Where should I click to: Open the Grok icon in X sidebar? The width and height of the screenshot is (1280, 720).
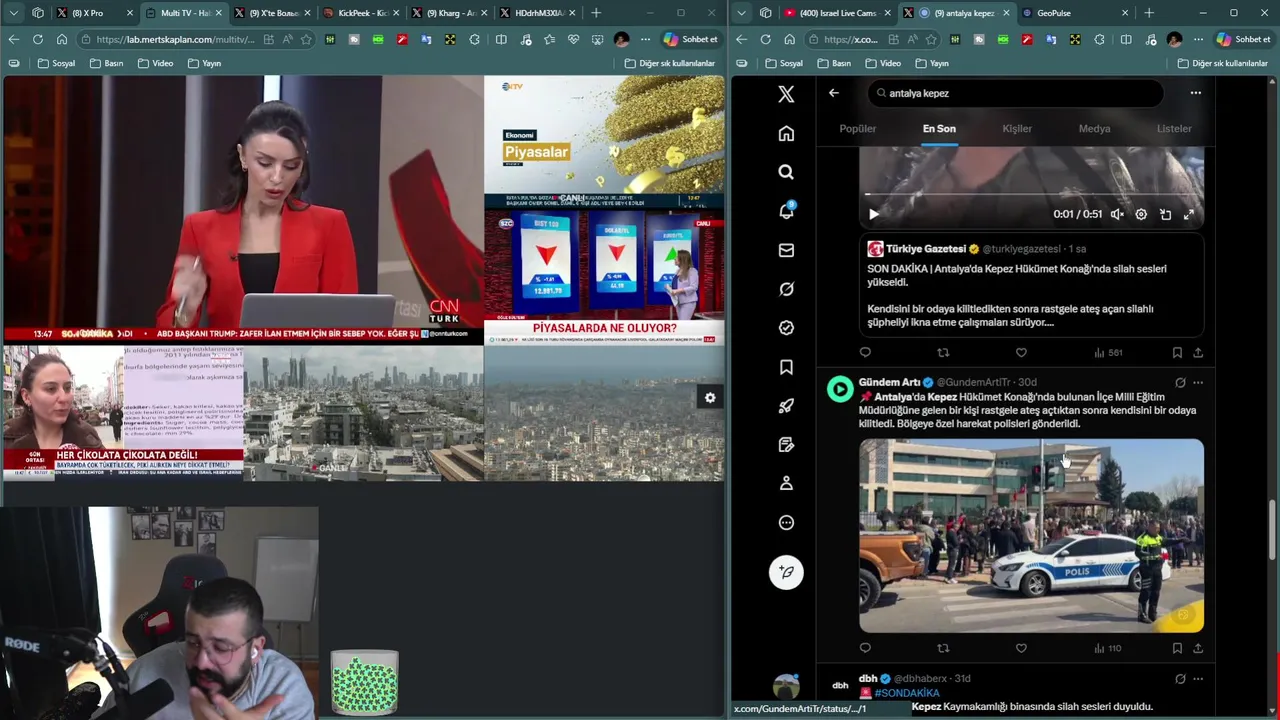point(786,289)
